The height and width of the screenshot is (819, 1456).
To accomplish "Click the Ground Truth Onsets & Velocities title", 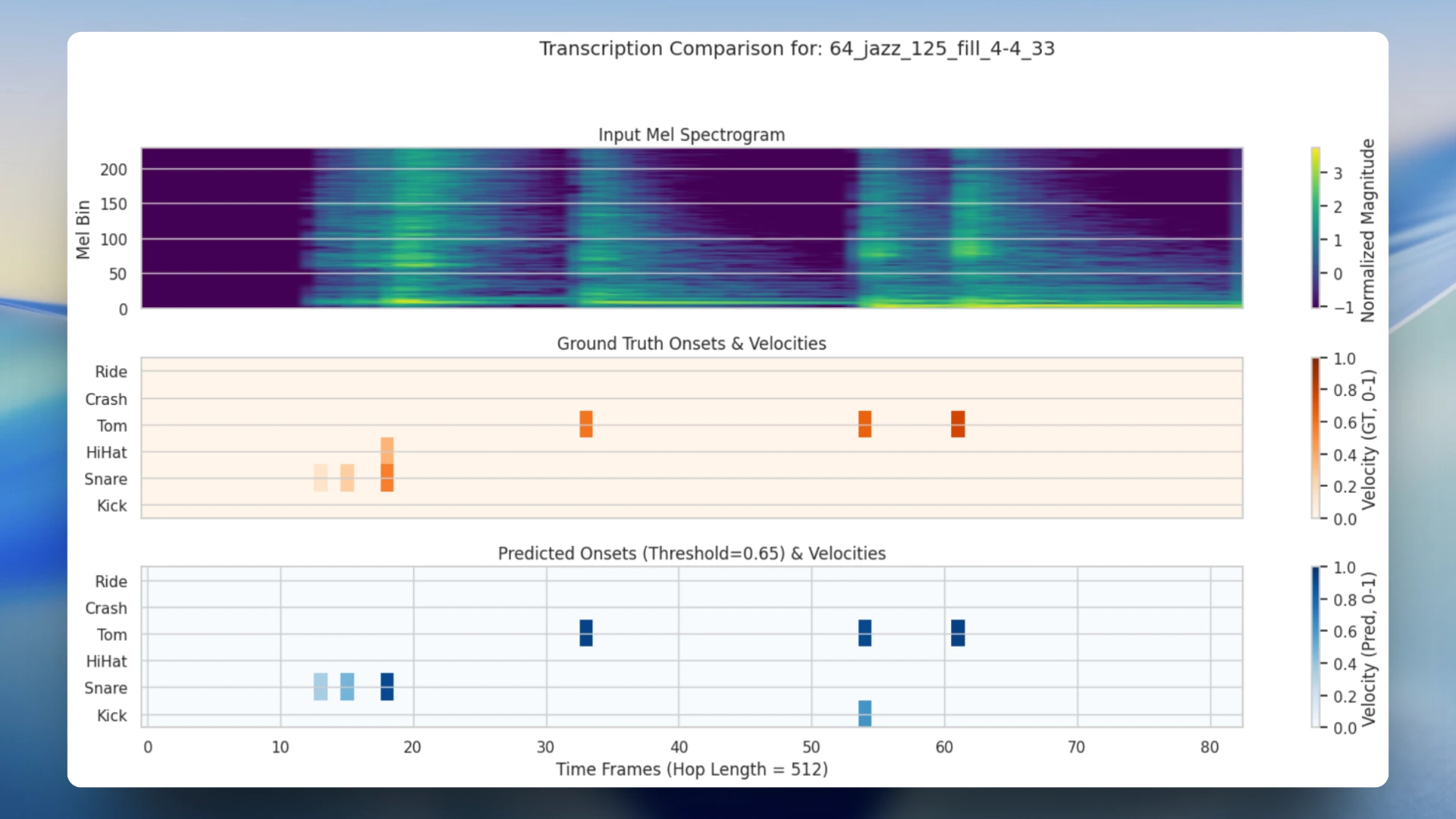I will [x=691, y=344].
